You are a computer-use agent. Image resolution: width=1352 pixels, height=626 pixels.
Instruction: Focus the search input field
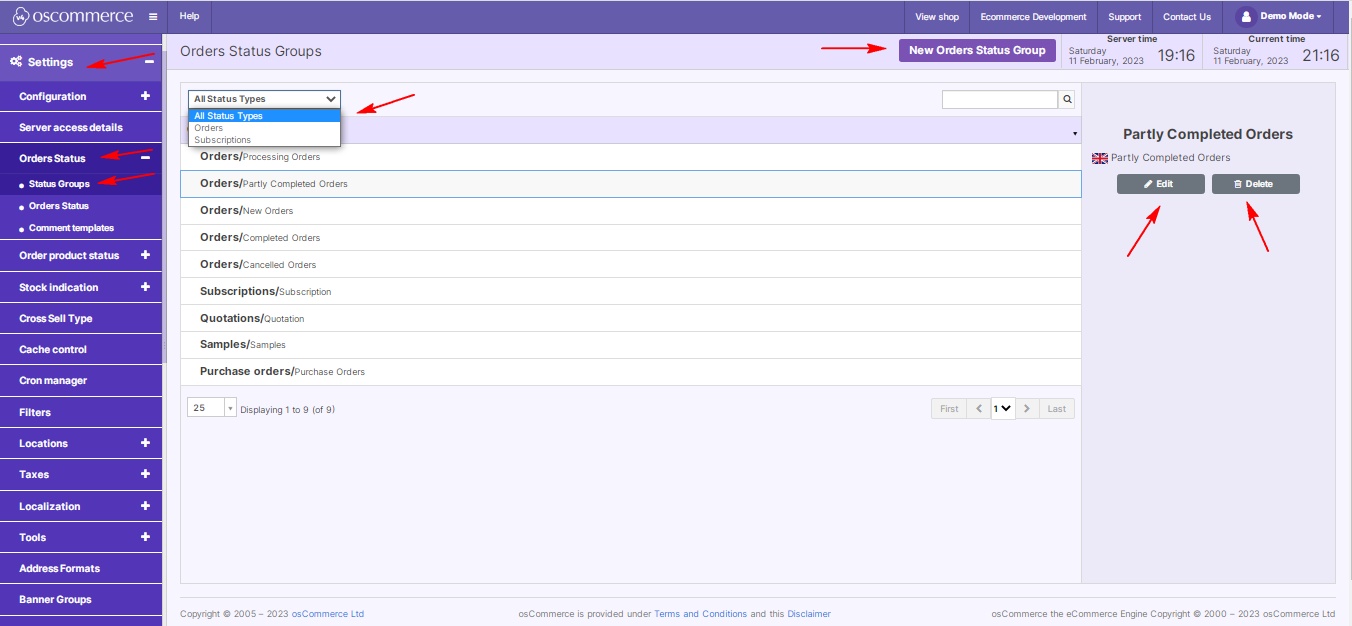coord(1000,100)
